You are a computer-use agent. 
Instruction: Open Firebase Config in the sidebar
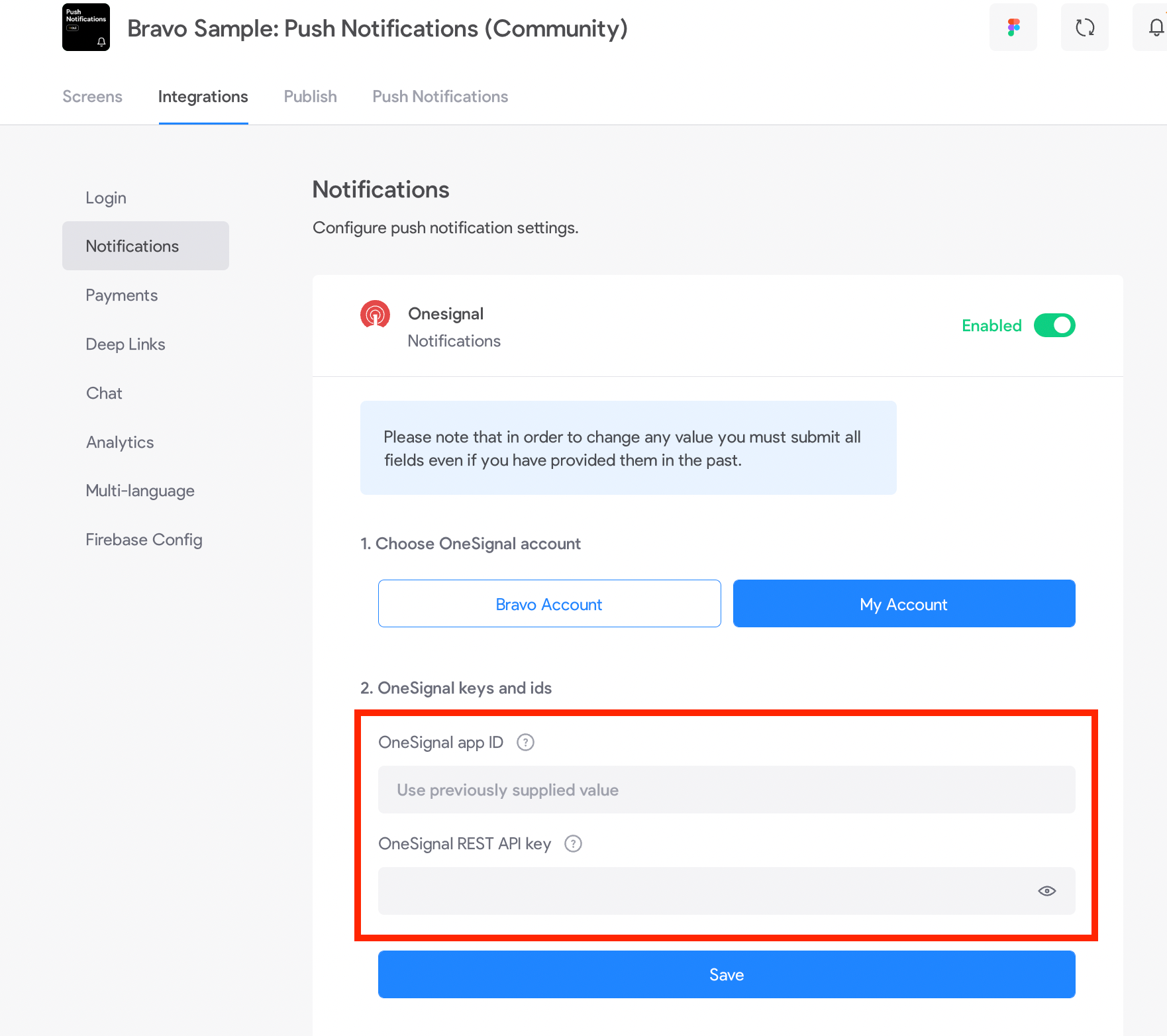click(146, 539)
